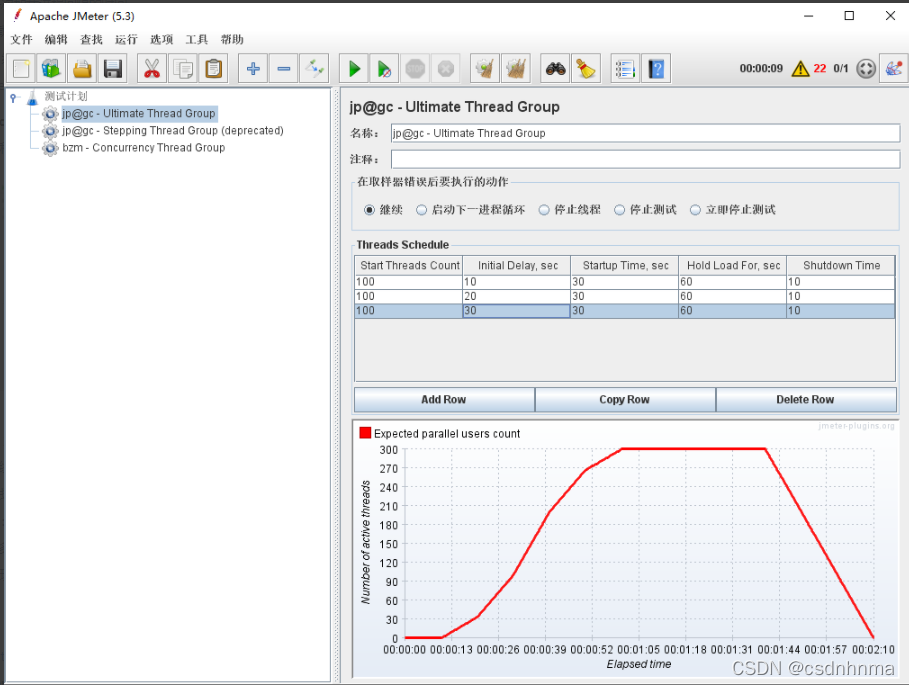Cut using the scissors icon
Viewport: 909px width, 685px height.
pyautogui.click(x=152, y=69)
